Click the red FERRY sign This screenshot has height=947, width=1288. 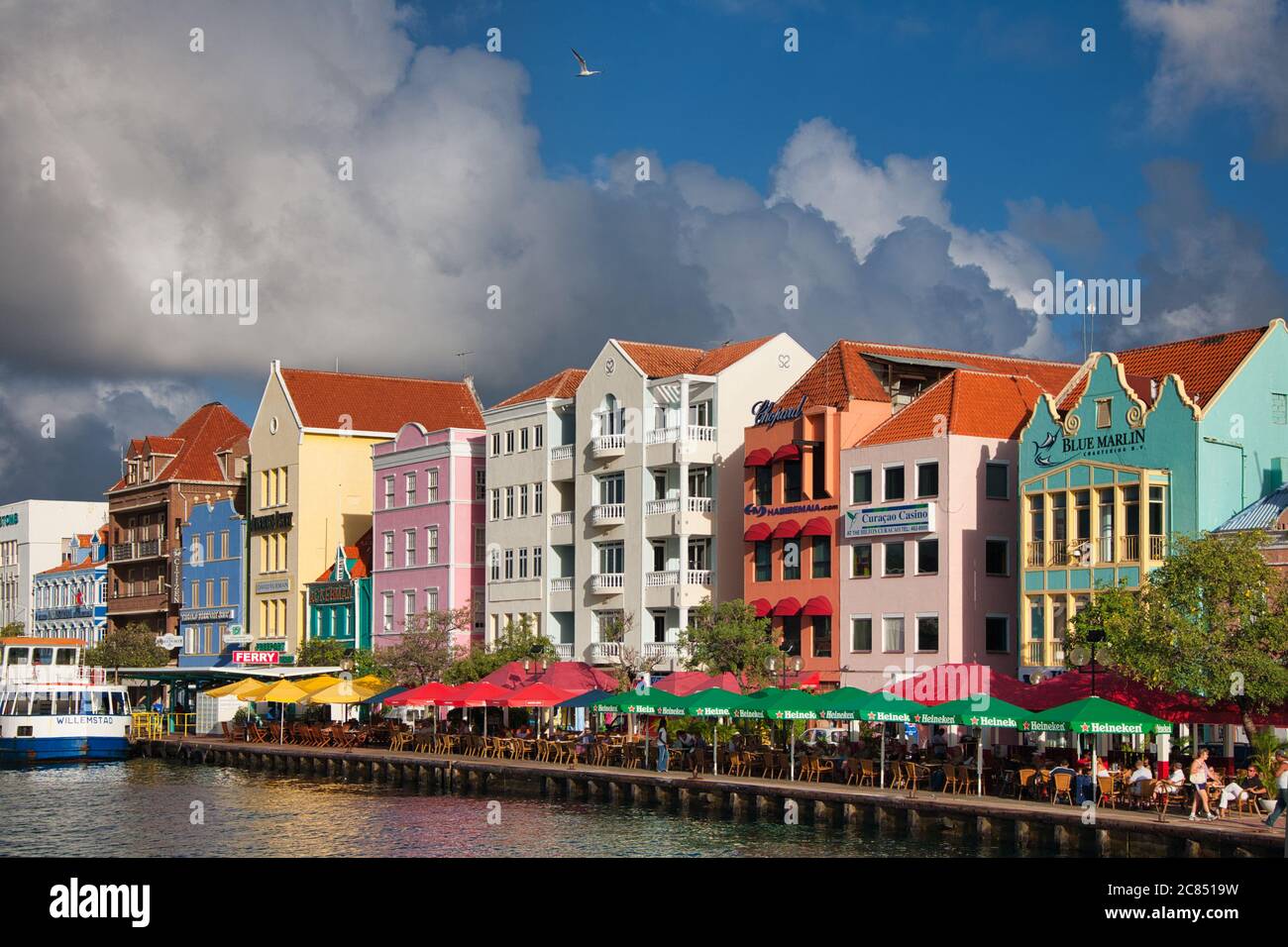256,657
